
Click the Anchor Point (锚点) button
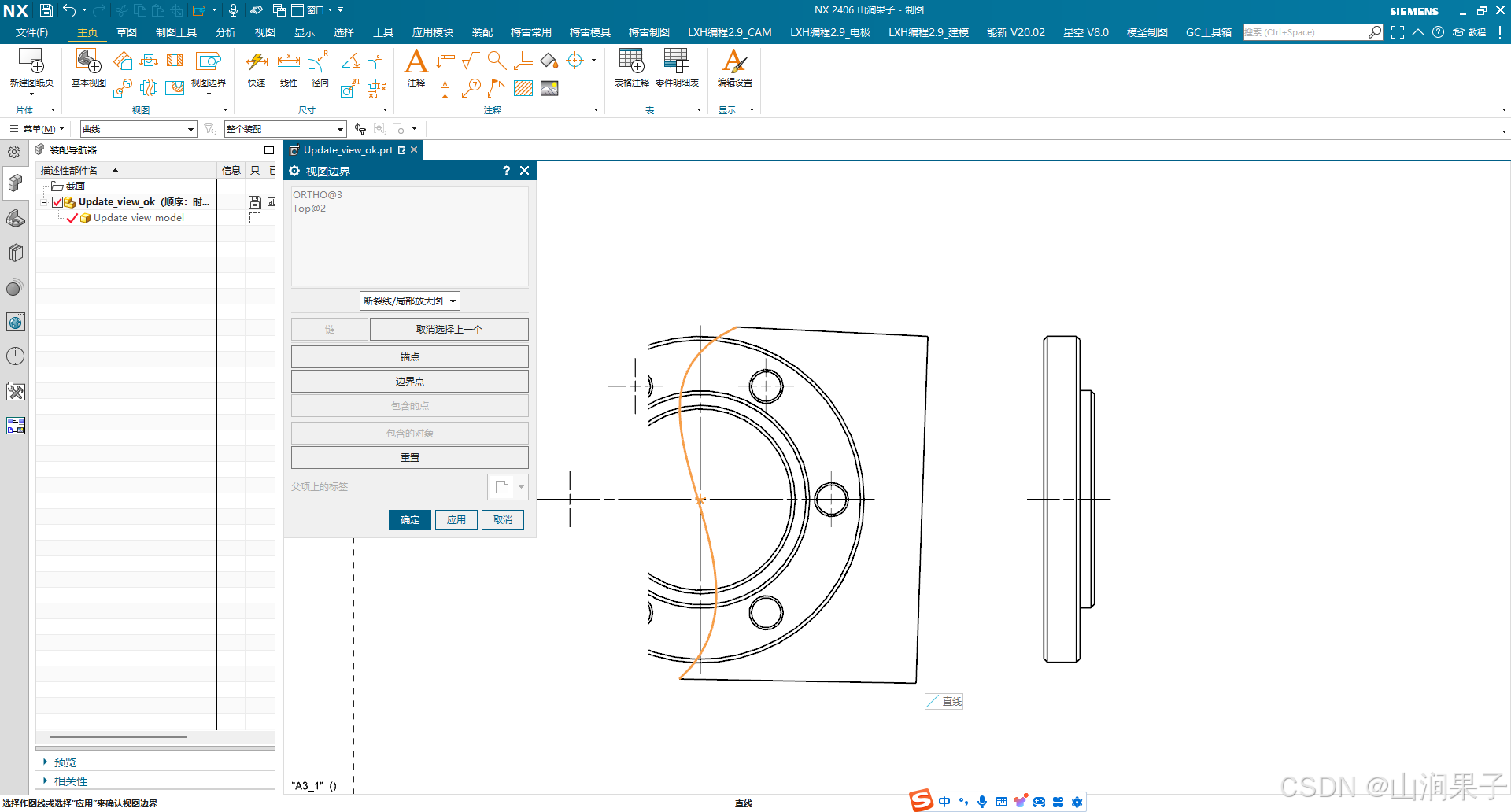click(410, 356)
